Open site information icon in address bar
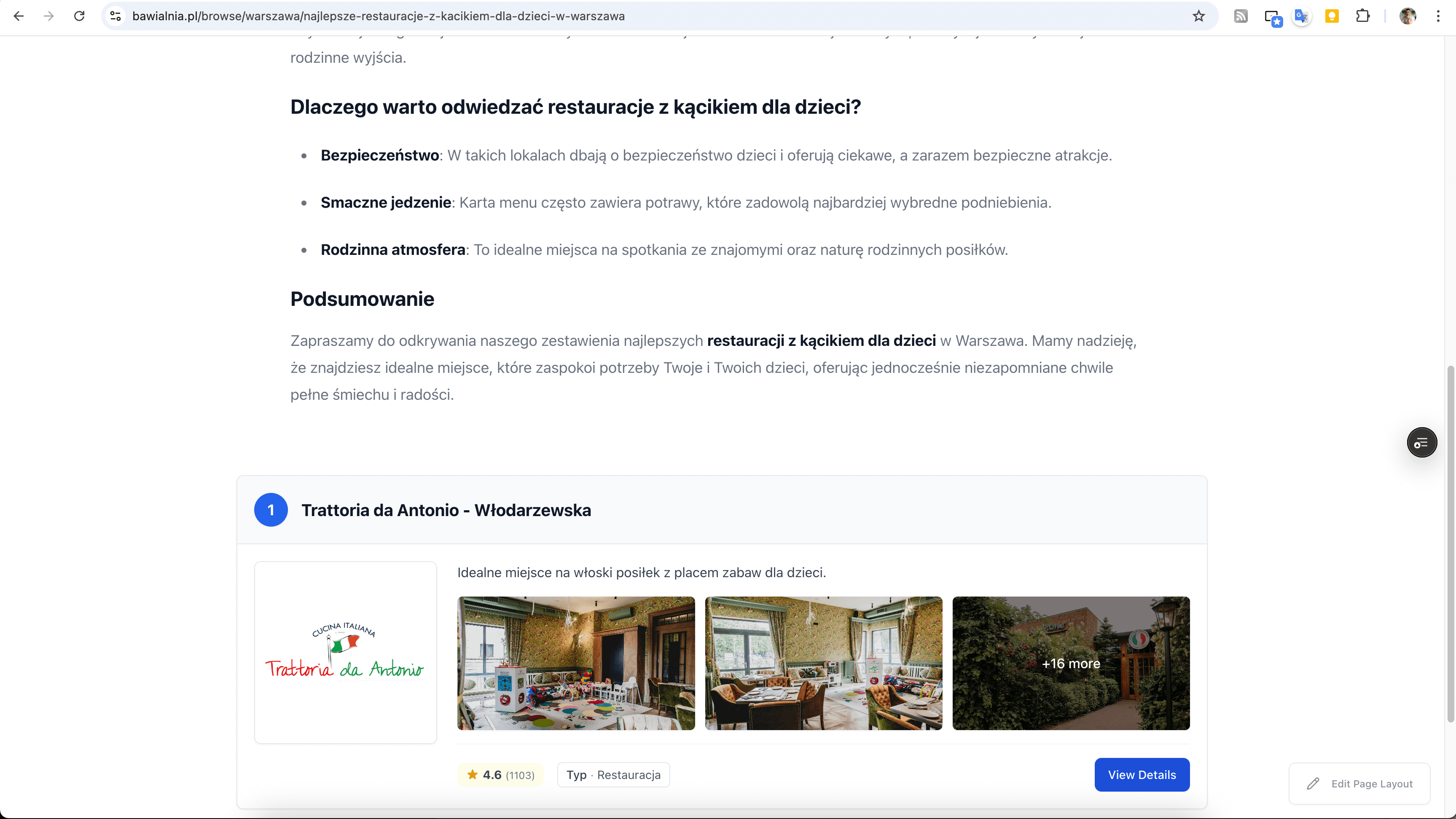 click(x=116, y=16)
